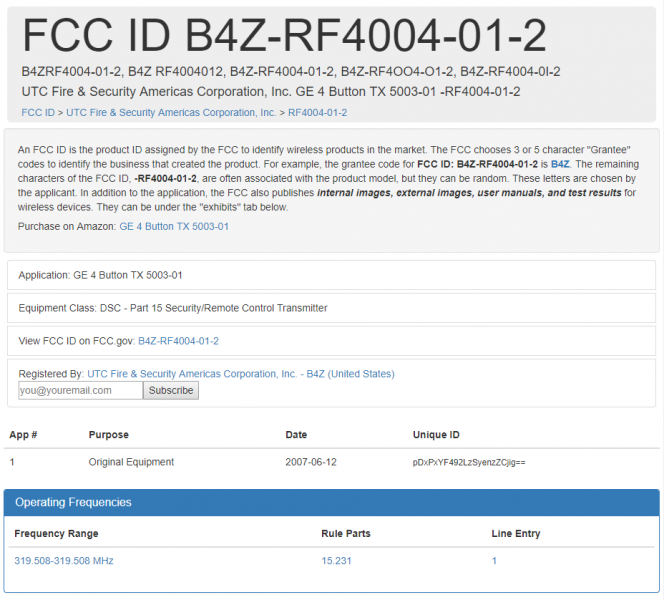Open the Registered By company link
The width and height of the screenshot is (664, 600).
241,374
